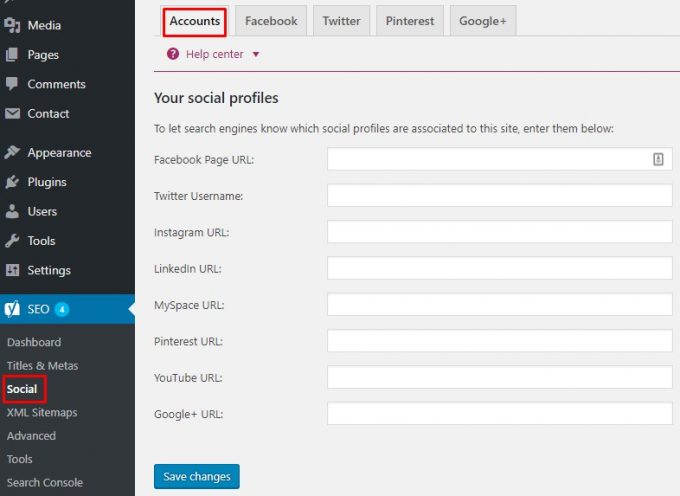Click the Help center question mark icon
The height and width of the screenshot is (496, 680).
(x=173, y=54)
